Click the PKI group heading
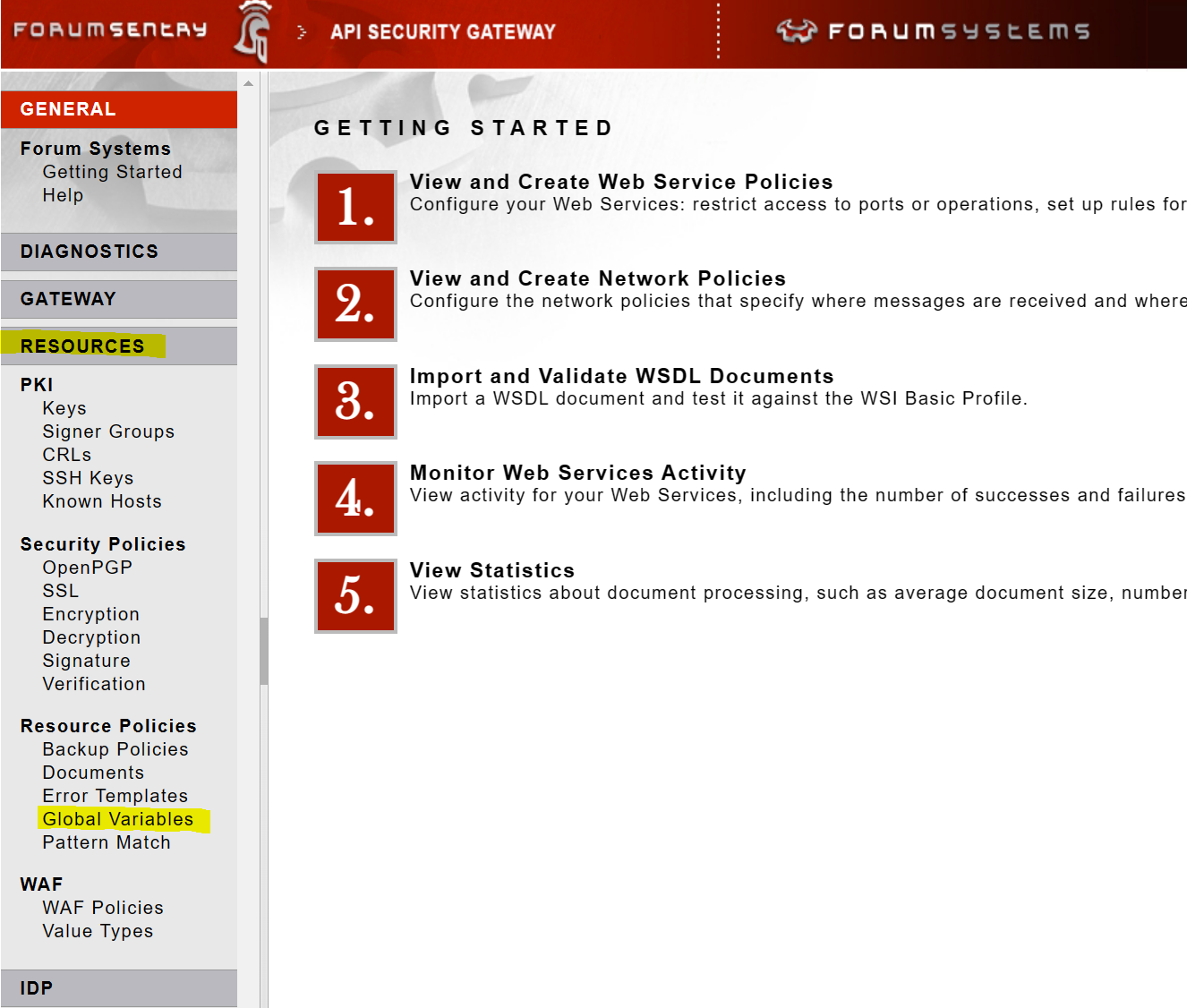 pos(37,385)
